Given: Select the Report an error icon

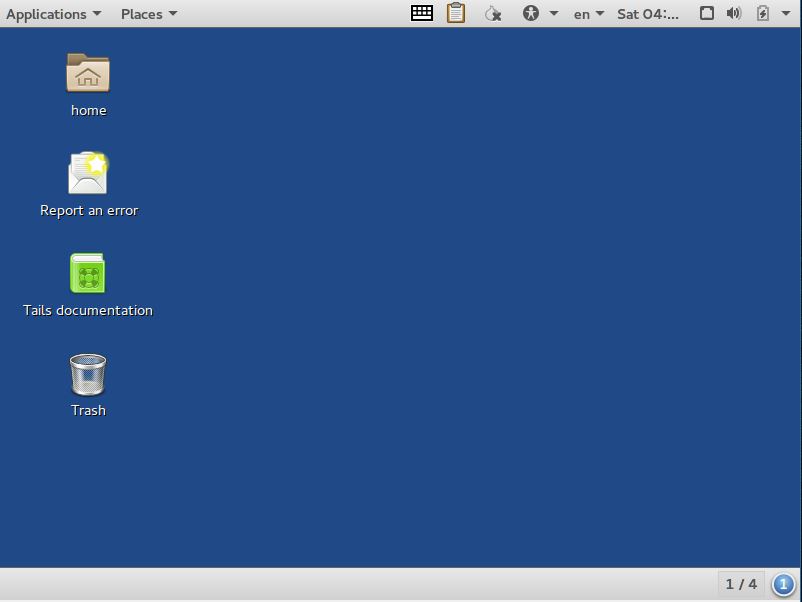Looking at the screenshot, I should (88, 173).
